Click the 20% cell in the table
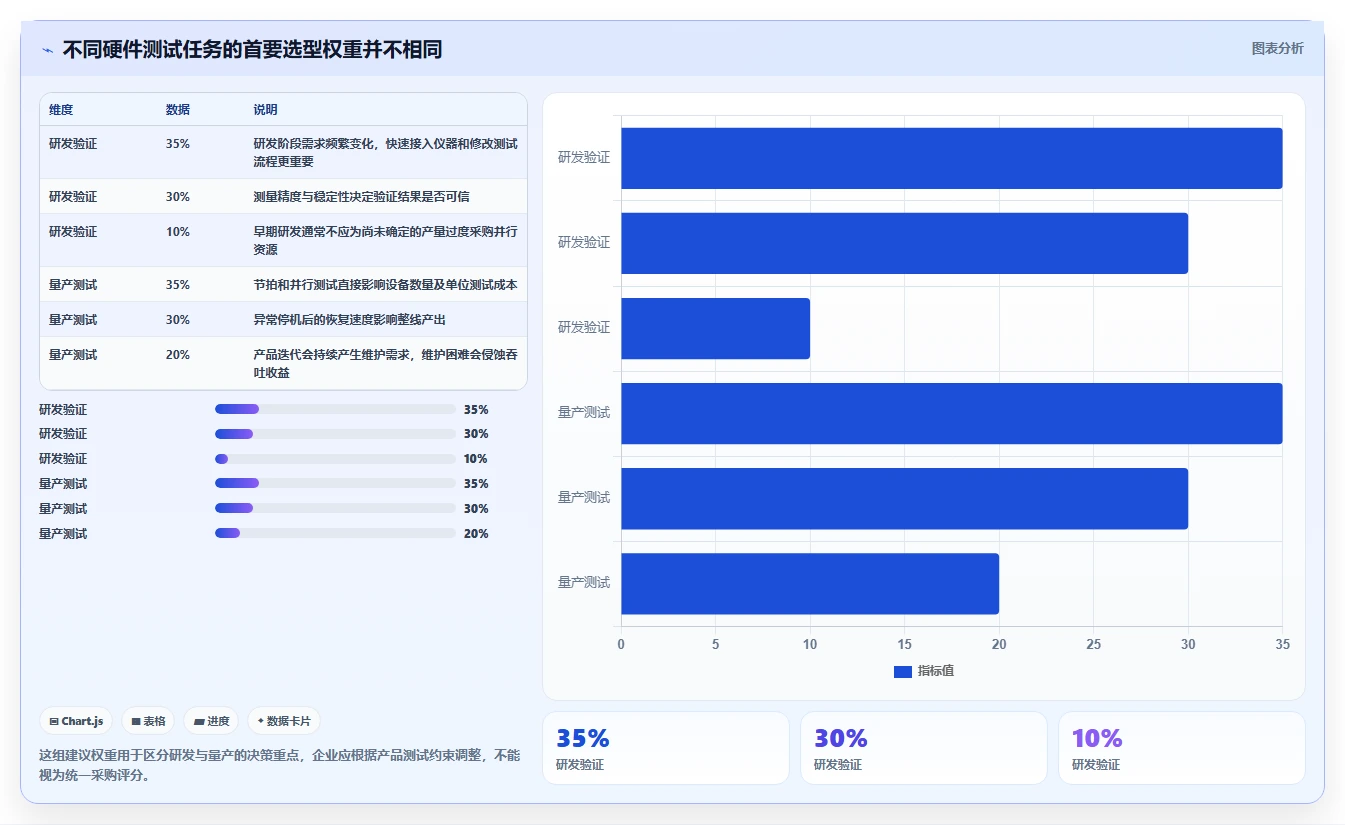The image size is (1345, 825). pos(178,355)
